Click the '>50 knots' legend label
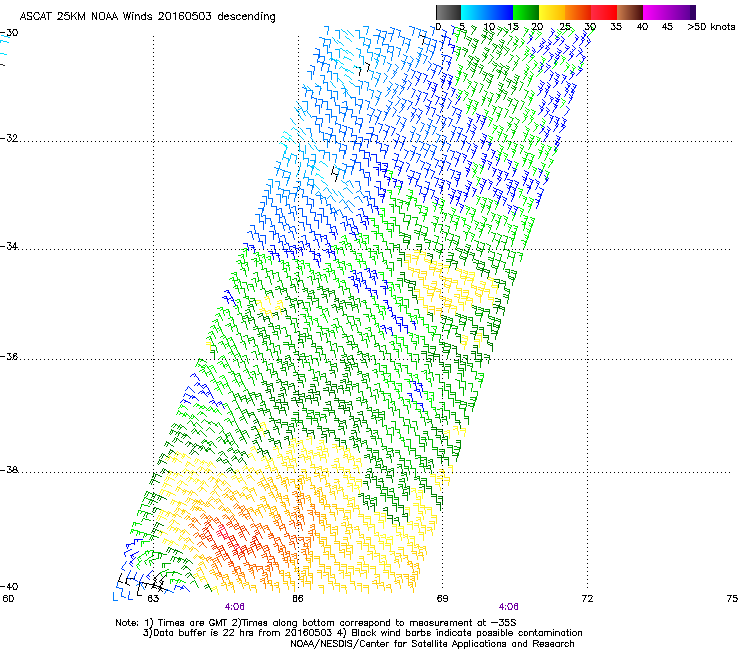 tap(711, 27)
